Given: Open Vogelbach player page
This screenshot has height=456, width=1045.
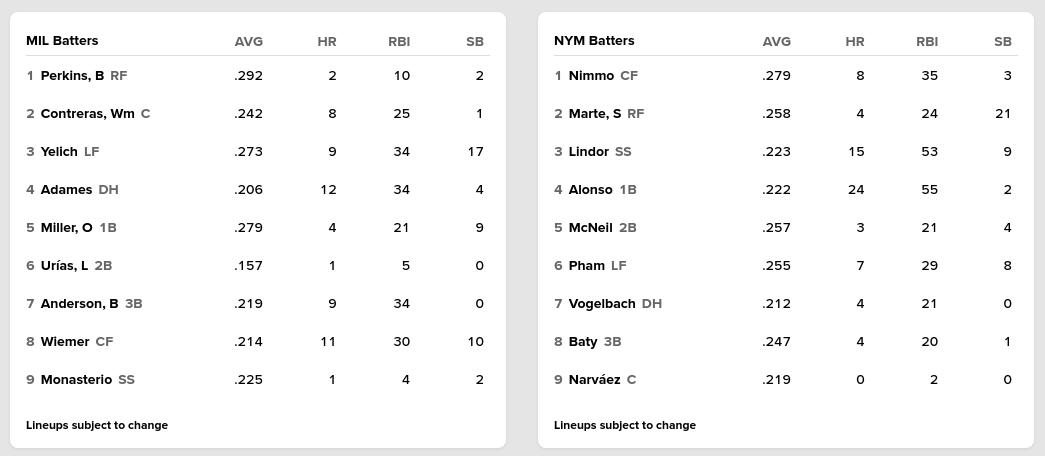Looking at the screenshot, I should pyautogui.click(x=602, y=304).
